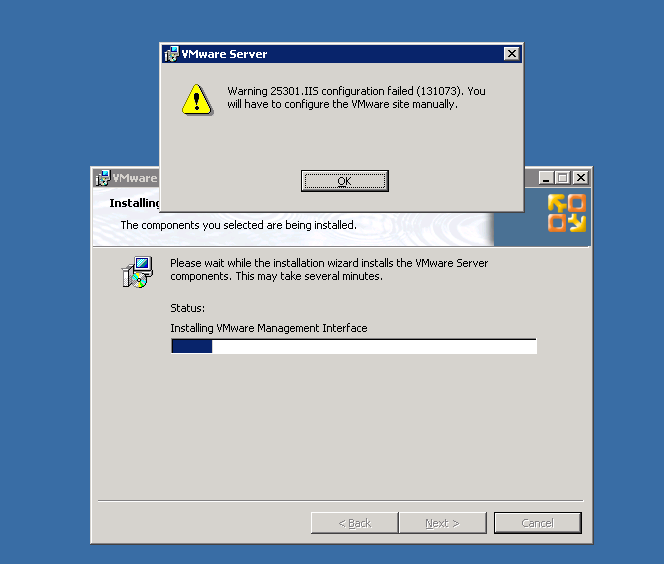This screenshot has width=664, height=564.
Task: Click the computer and CD installer icon
Action: point(137,272)
